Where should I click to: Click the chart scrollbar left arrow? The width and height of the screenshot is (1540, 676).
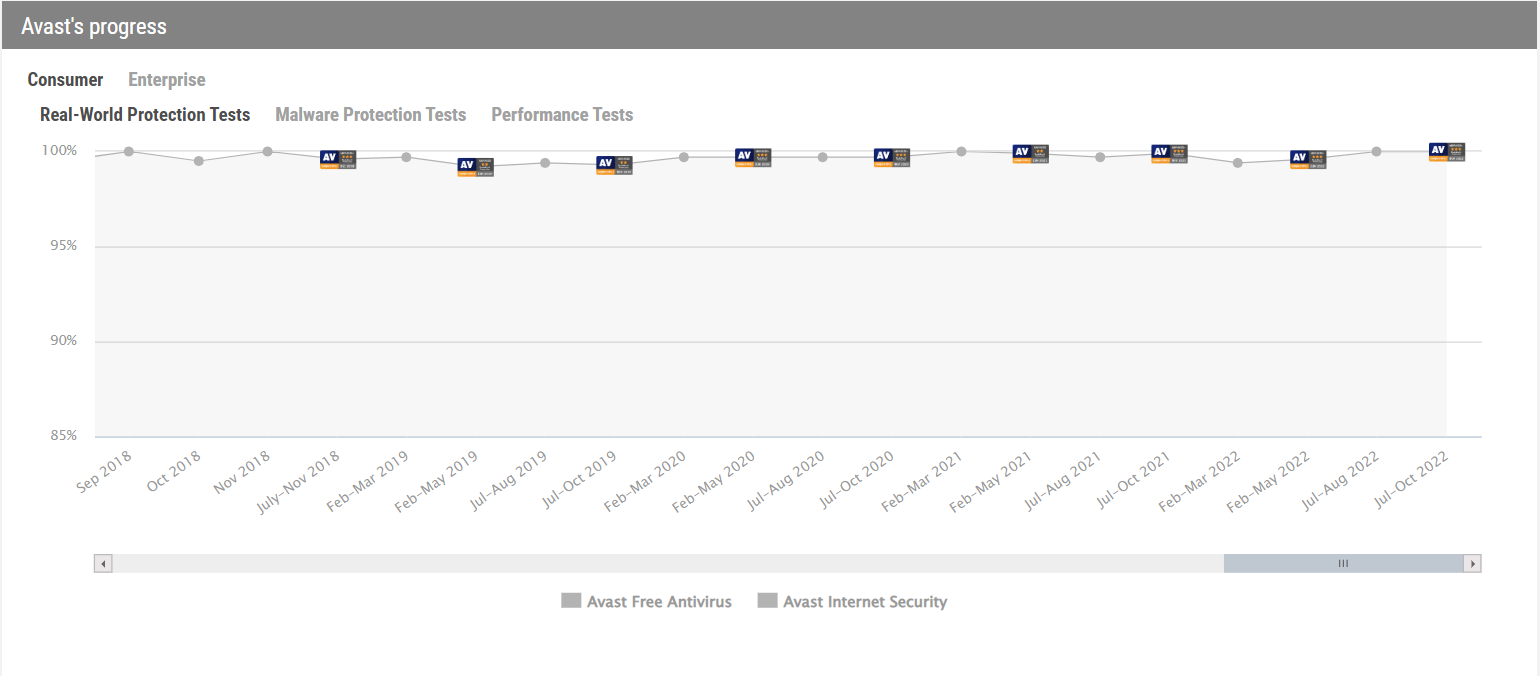[103, 564]
